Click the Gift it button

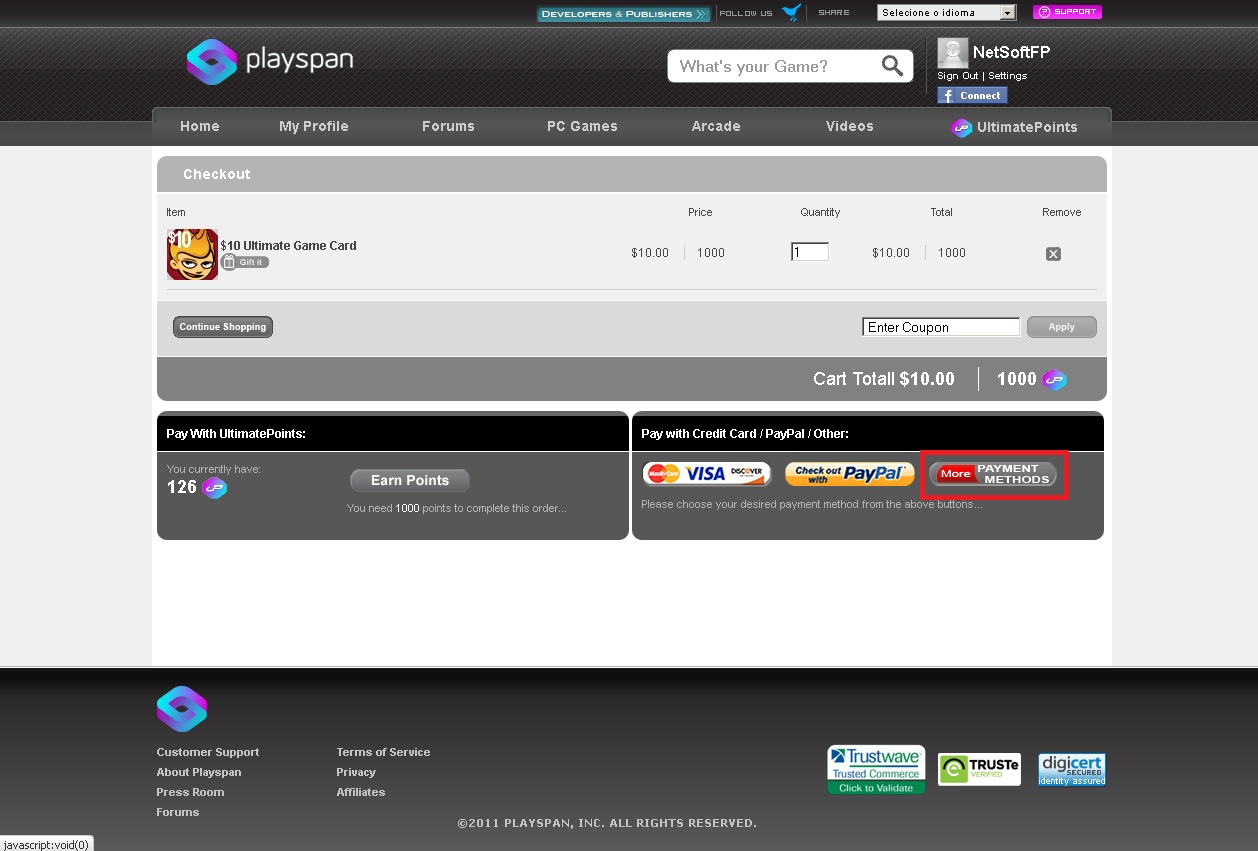245,262
